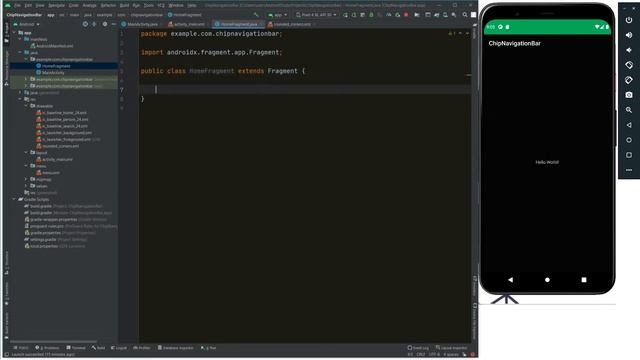Switch to the activity_main.xml tab
Viewport: 640px width, 360px height.
pyautogui.click(x=187, y=24)
